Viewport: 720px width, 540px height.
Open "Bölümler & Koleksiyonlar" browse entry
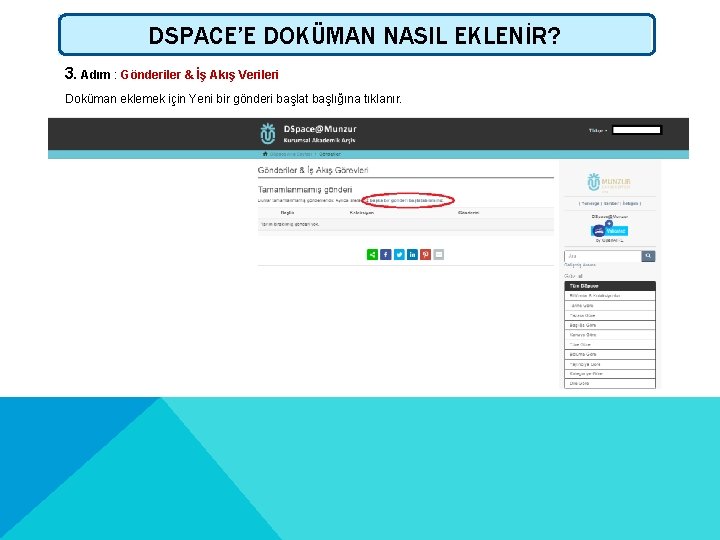coord(610,296)
